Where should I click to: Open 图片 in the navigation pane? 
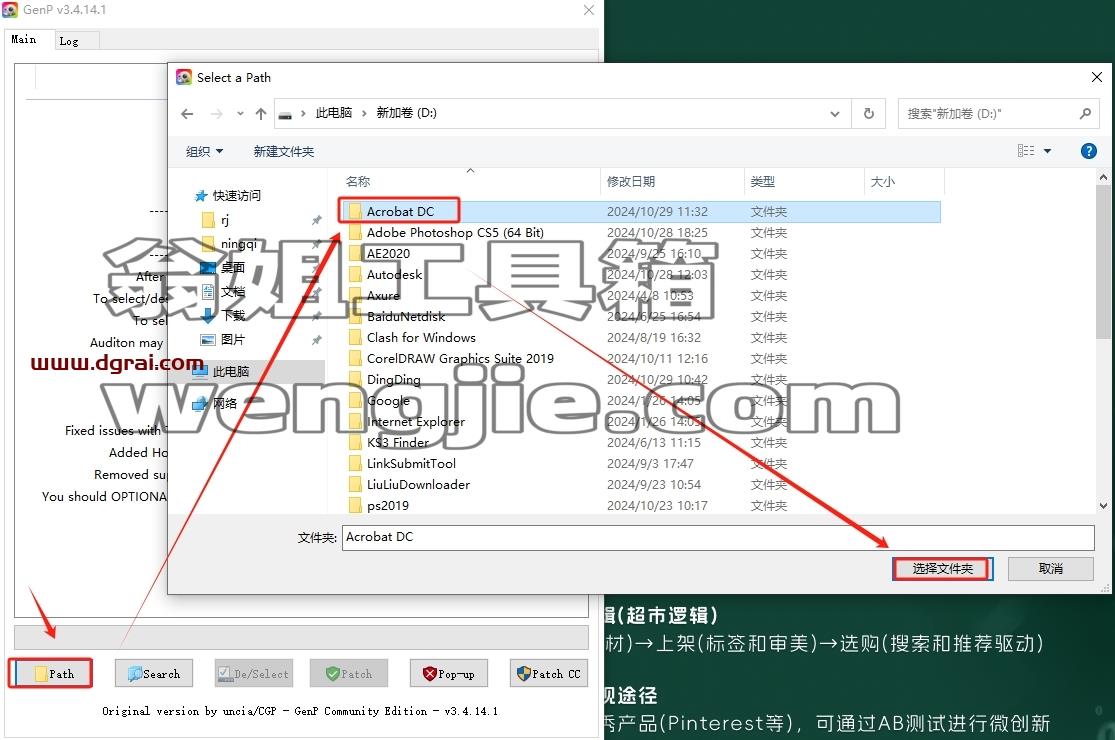coord(233,340)
